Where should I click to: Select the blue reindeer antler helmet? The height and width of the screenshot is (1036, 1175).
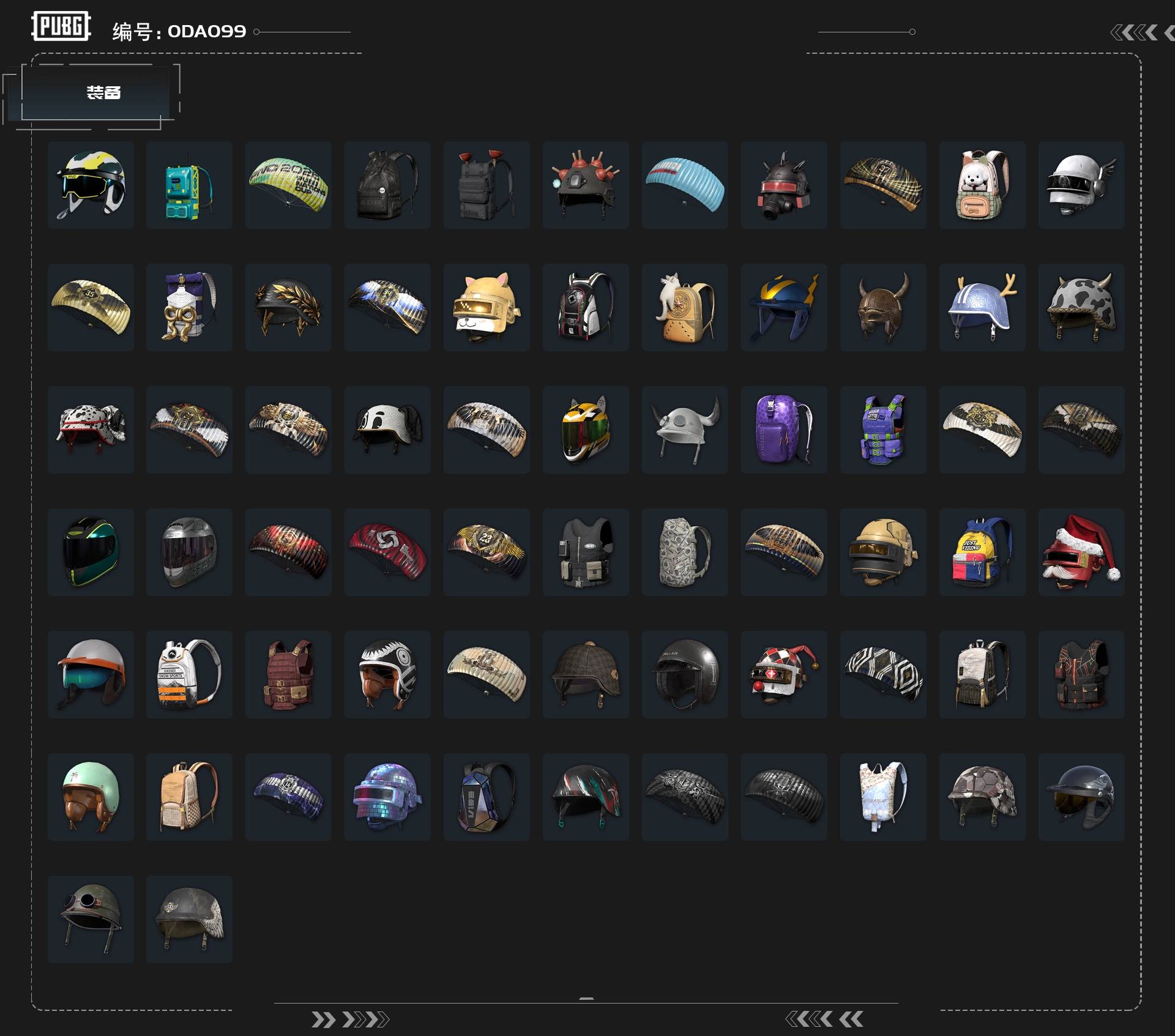click(x=982, y=308)
